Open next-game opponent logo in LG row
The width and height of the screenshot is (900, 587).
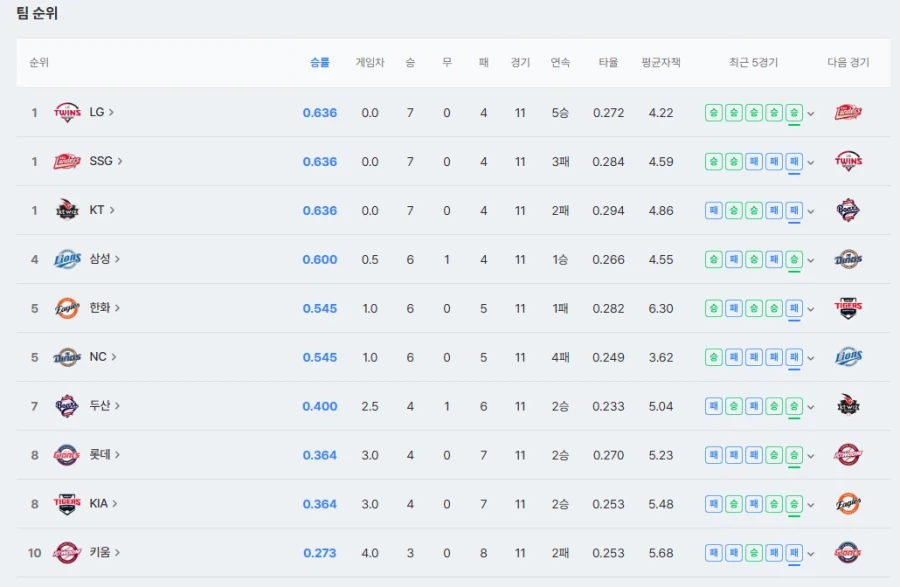click(848, 112)
